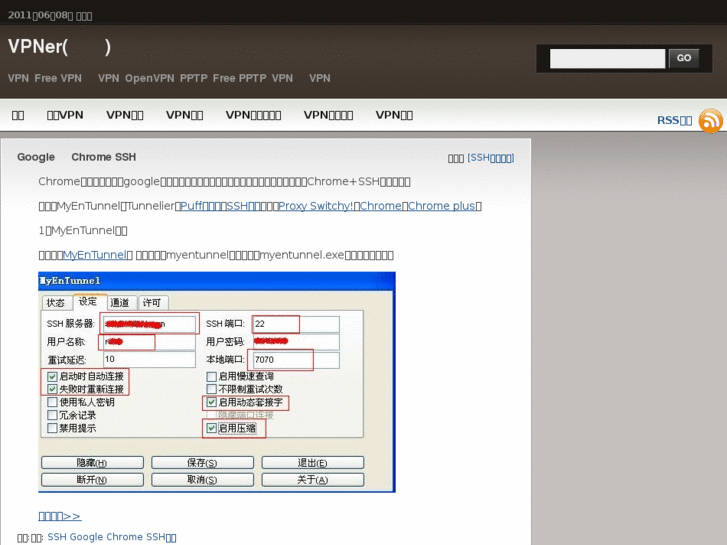This screenshot has height=545, width=727.
Task: Toggle 启用动态套接字 checkbox
Action: (x=211, y=402)
